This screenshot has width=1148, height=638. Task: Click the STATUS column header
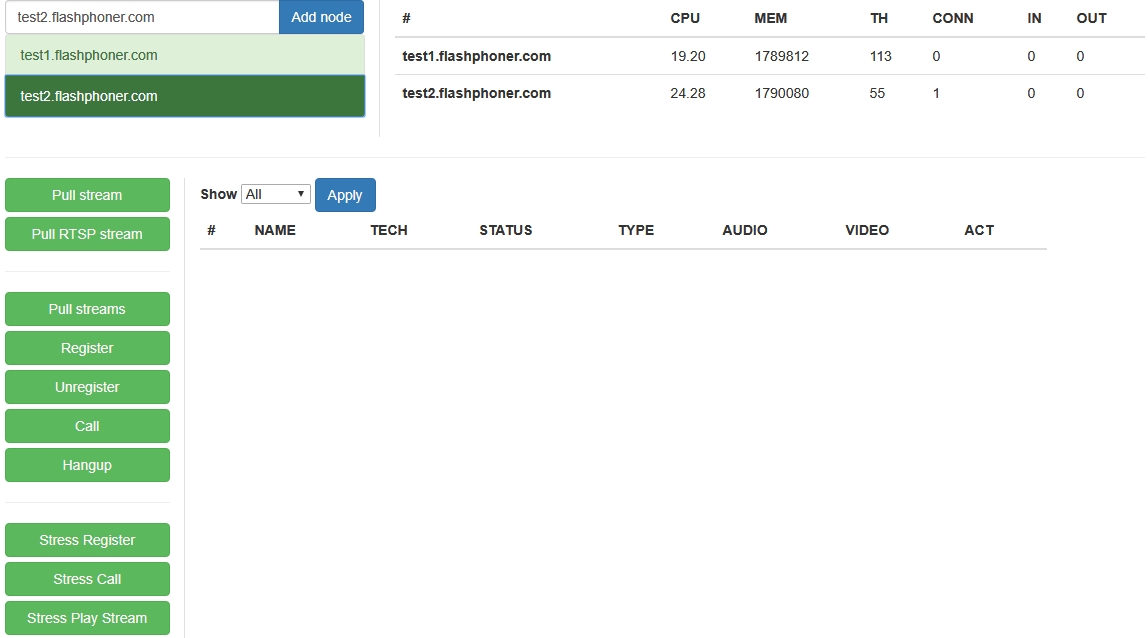tap(505, 230)
